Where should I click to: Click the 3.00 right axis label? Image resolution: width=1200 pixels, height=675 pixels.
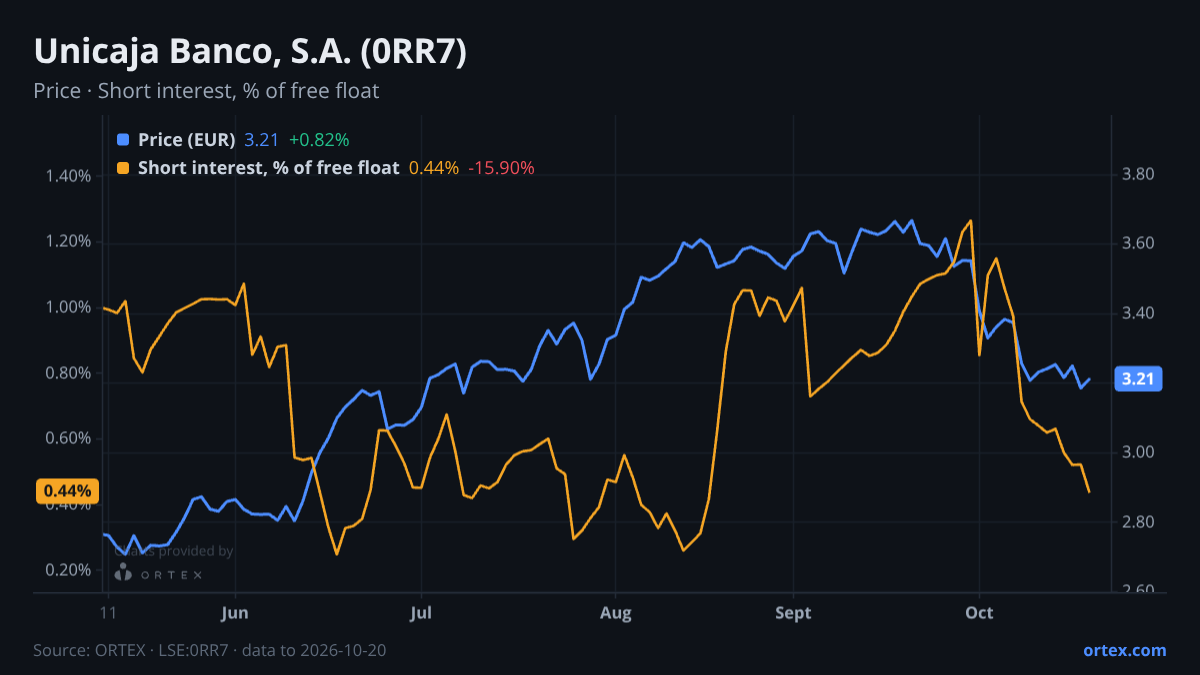tap(1139, 453)
